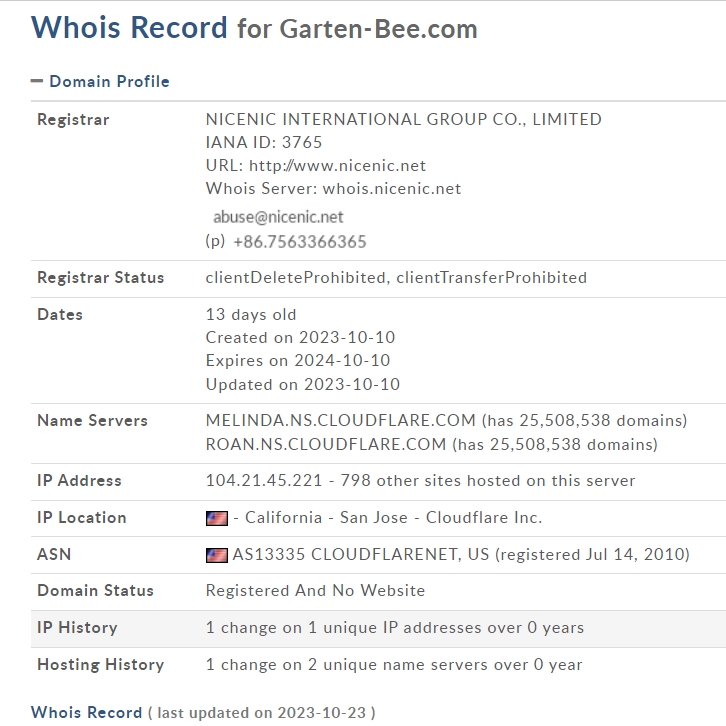The height and width of the screenshot is (726, 726).
Task: Click Garten-Bee.com in the title
Action: [378, 29]
